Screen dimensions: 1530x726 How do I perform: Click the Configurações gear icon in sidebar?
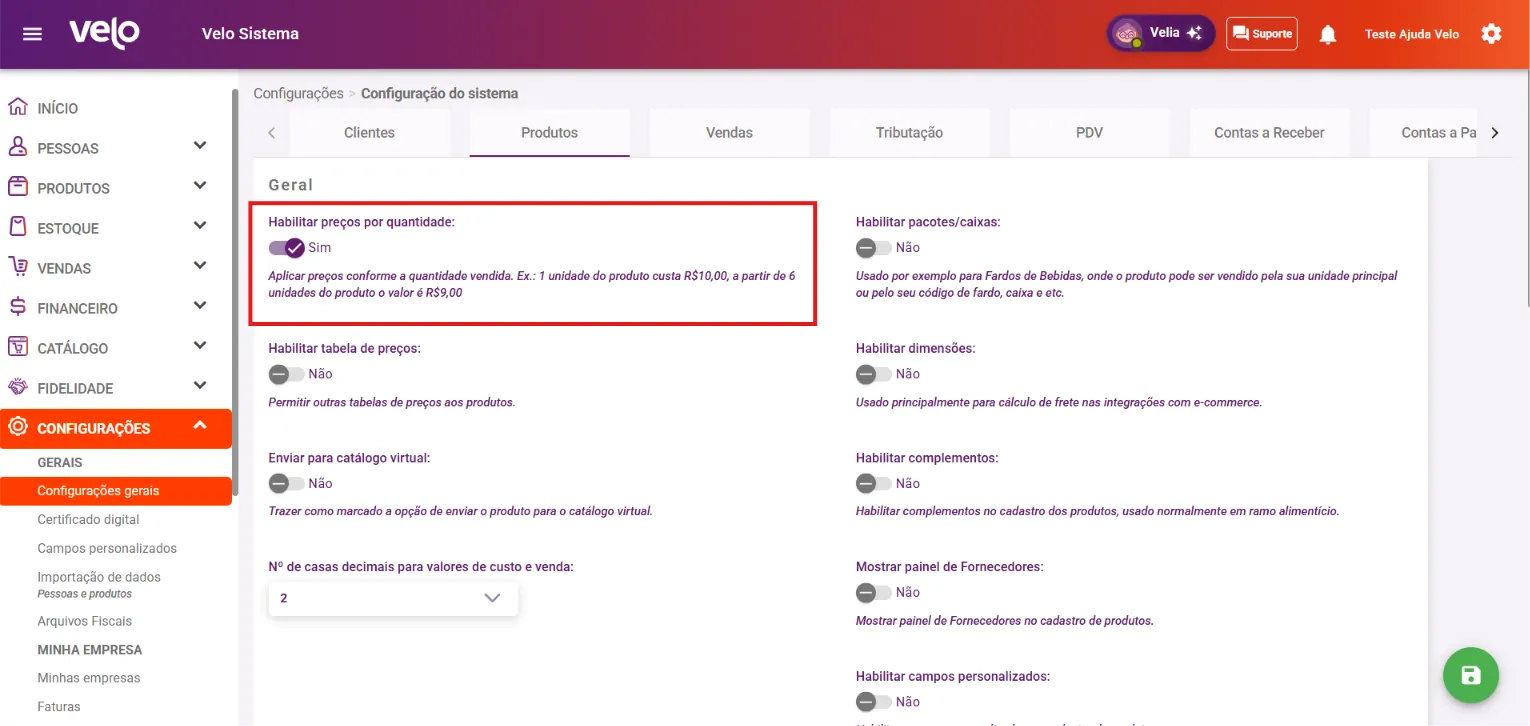[x=17, y=427]
